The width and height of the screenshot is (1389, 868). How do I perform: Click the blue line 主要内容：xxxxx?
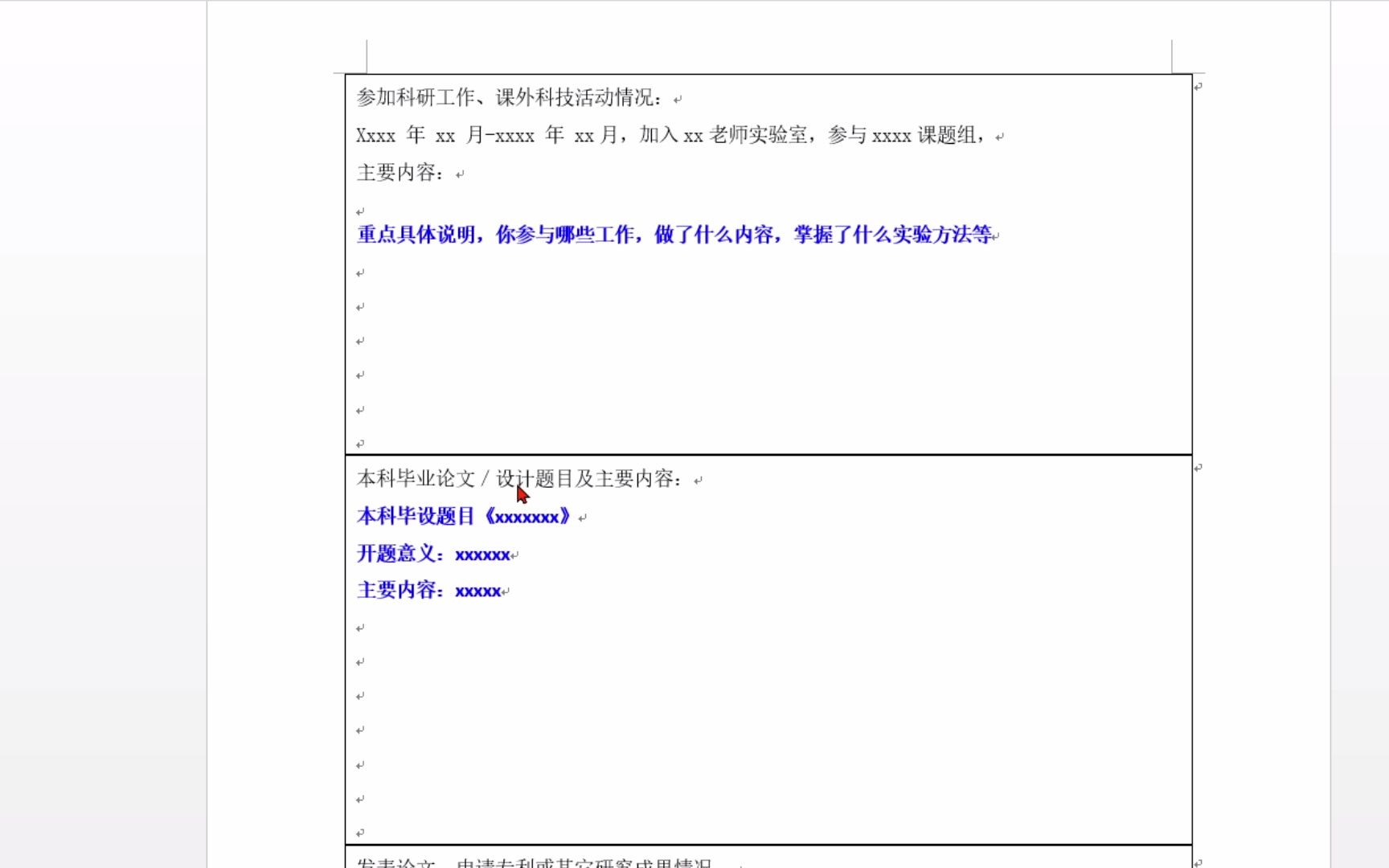tap(429, 590)
